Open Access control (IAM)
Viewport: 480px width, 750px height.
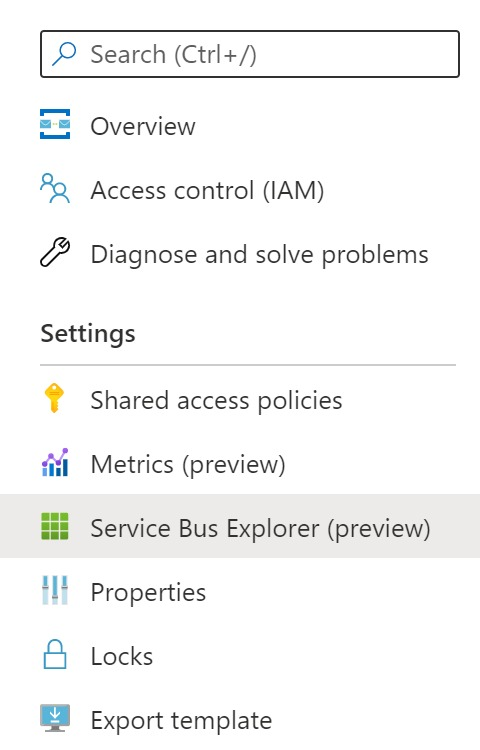tap(240, 190)
